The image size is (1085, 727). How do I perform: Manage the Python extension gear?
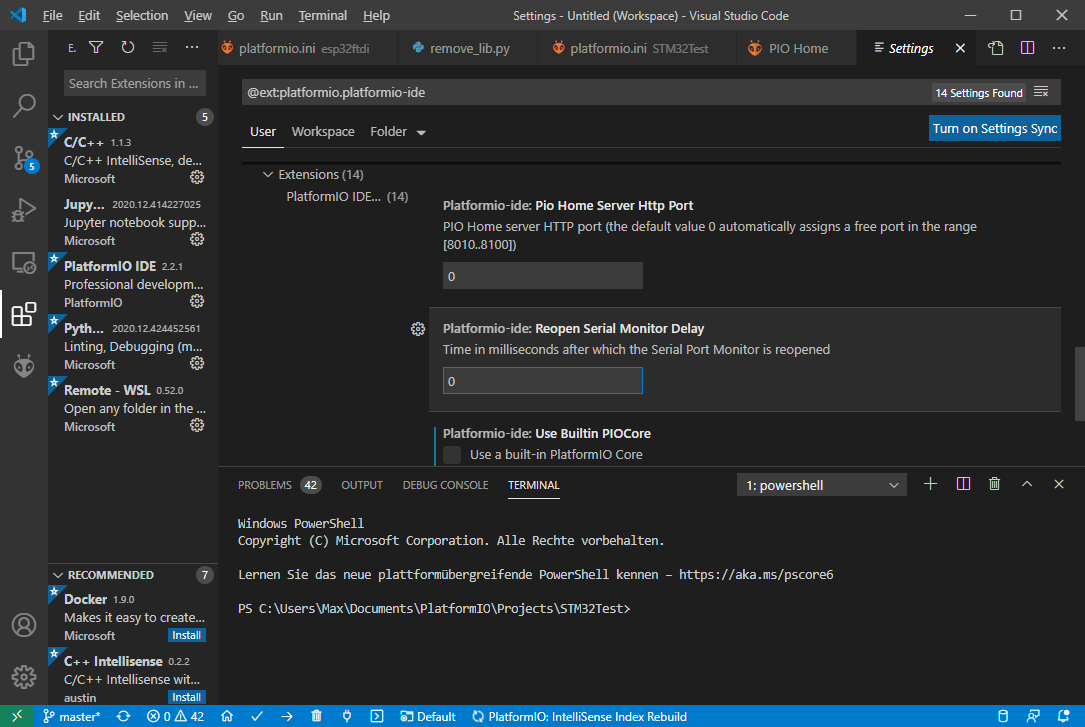197,363
